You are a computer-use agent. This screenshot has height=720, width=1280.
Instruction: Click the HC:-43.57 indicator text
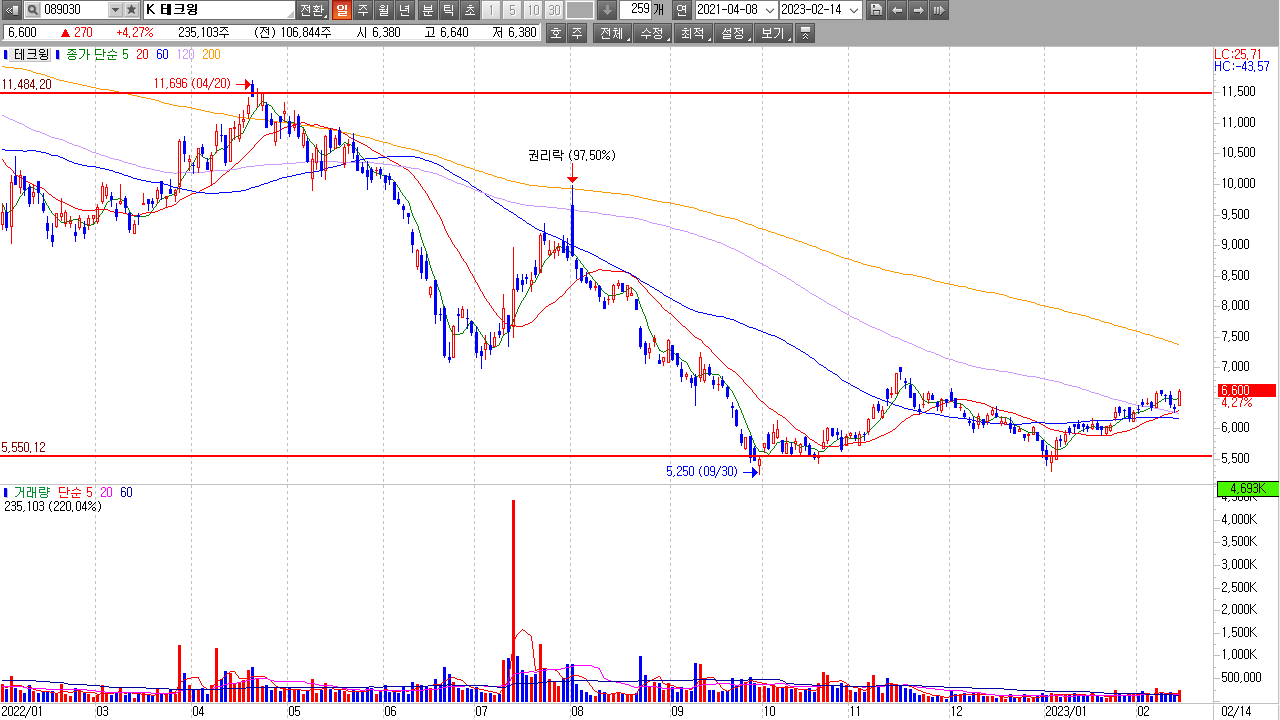pos(1242,66)
